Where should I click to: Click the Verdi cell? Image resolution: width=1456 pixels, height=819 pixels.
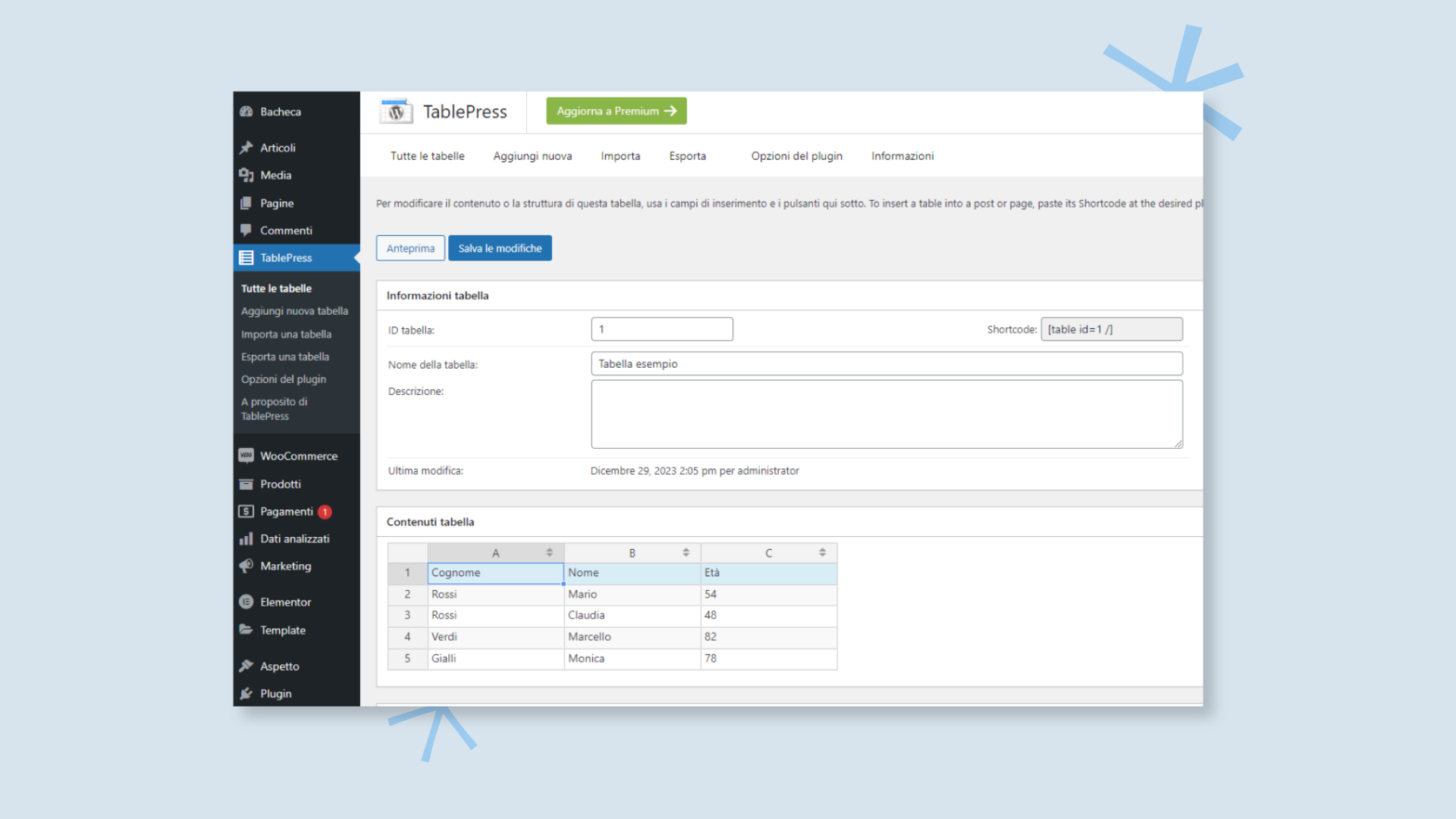(x=496, y=637)
